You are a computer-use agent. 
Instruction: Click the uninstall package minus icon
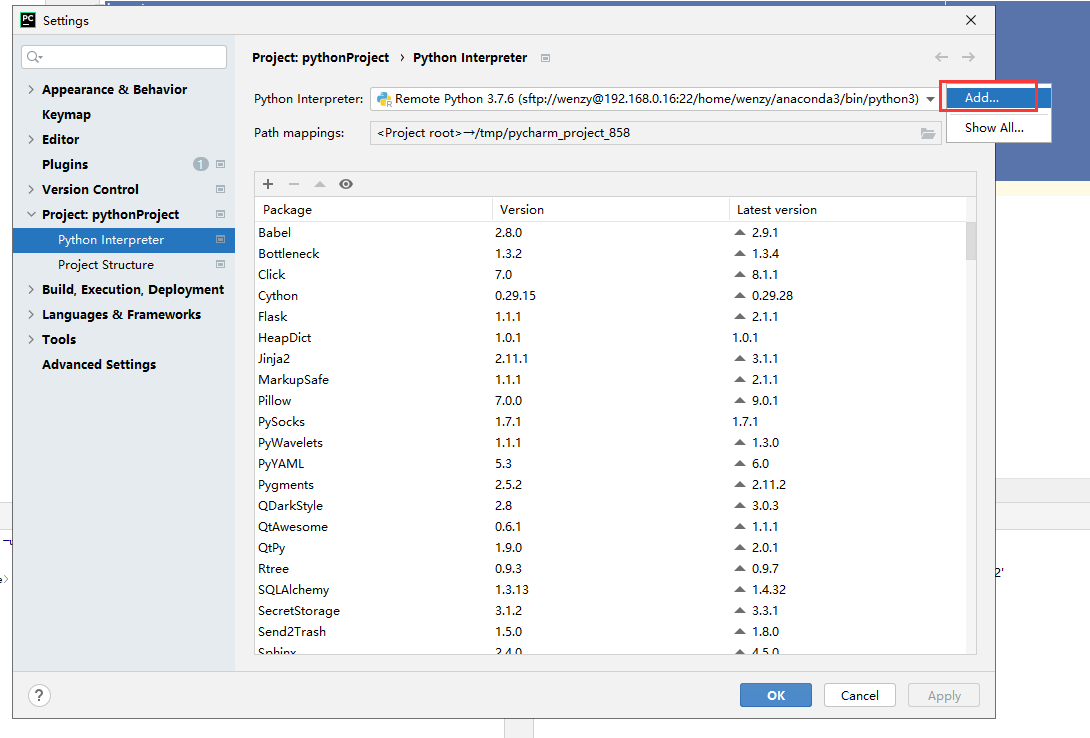[x=294, y=184]
